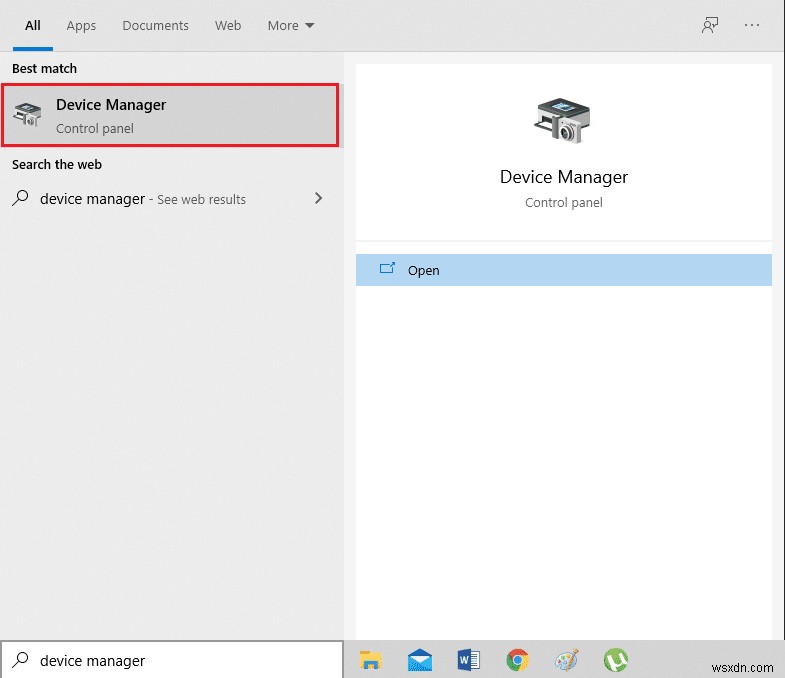Image resolution: width=785 pixels, height=678 pixels.
Task: Click Open in the preview pane
Action: [564, 270]
